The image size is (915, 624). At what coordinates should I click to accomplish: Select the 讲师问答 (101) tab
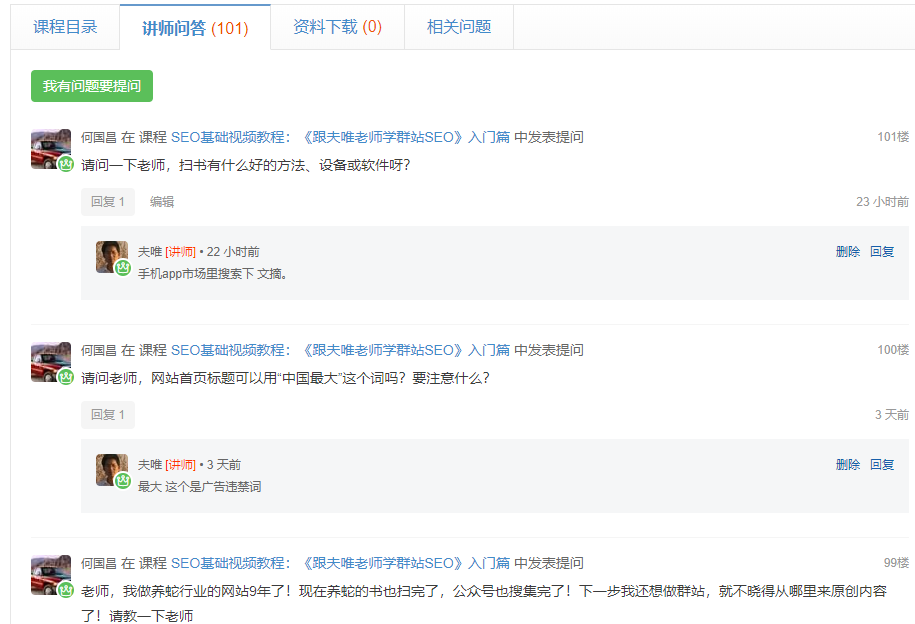coord(195,27)
